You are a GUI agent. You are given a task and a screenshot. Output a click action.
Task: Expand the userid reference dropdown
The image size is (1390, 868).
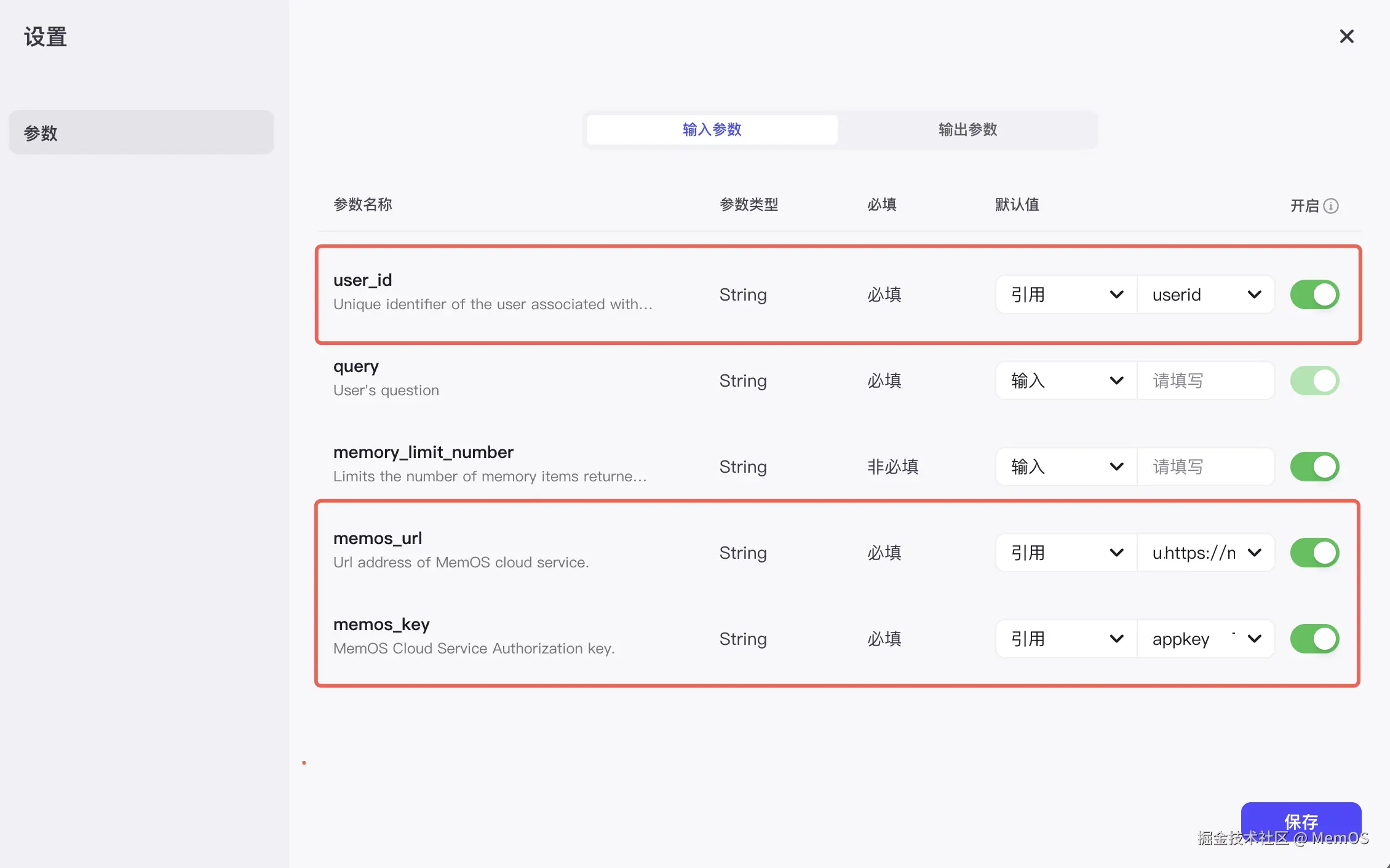(x=1205, y=295)
